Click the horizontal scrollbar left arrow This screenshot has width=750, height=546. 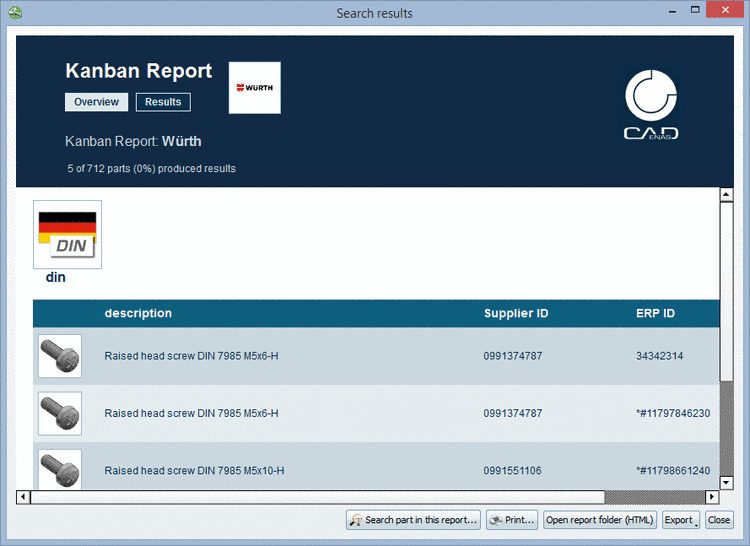point(23,497)
